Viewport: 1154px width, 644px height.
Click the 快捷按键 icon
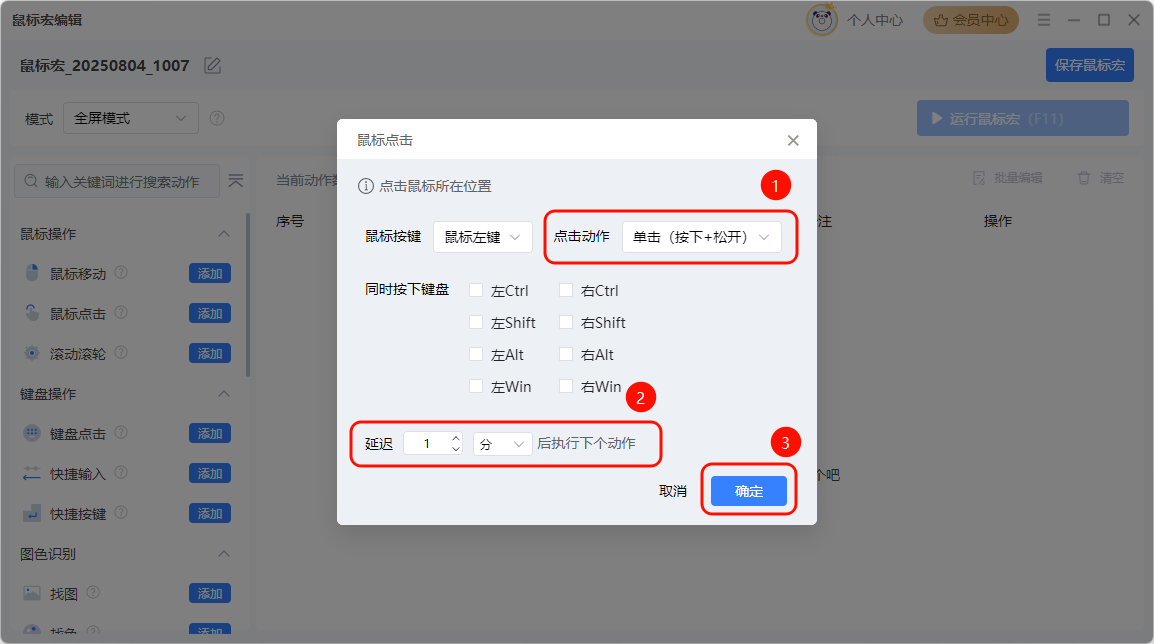(x=32, y=513)
